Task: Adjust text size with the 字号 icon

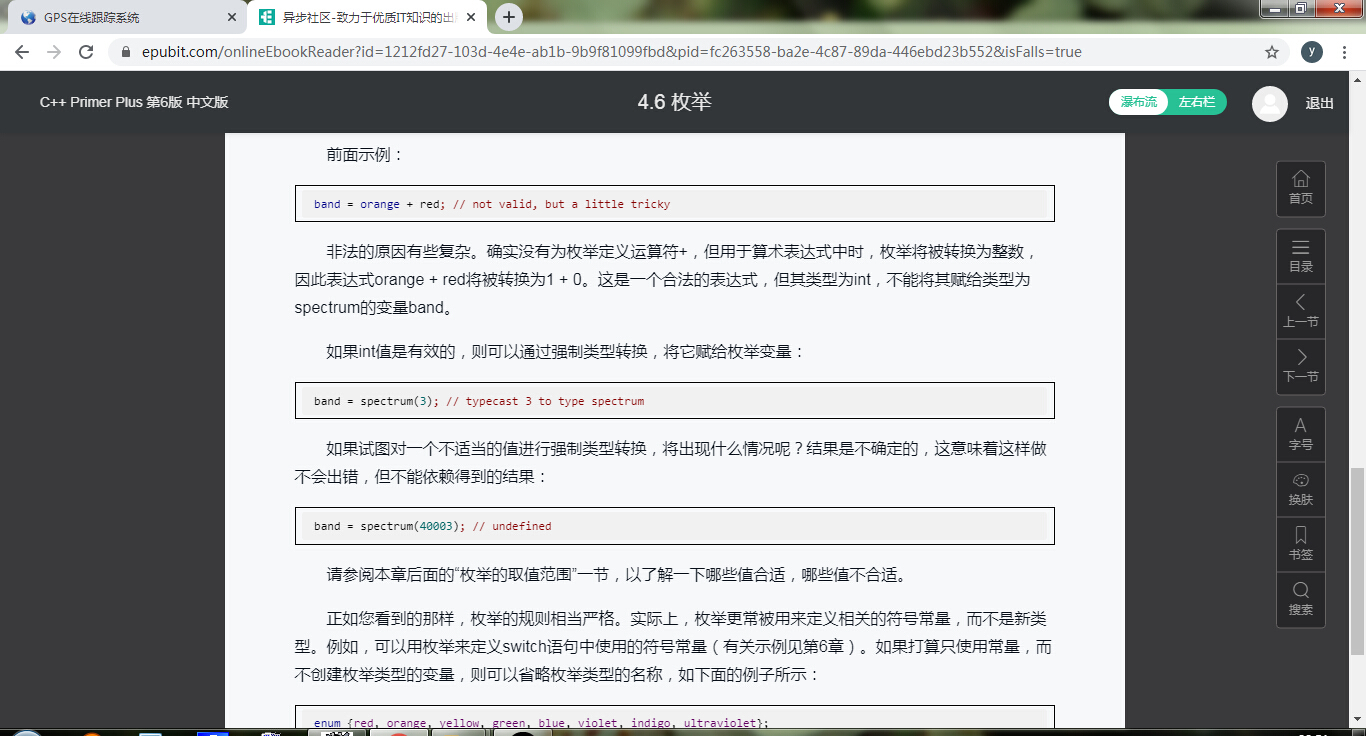Action: 1300,433
